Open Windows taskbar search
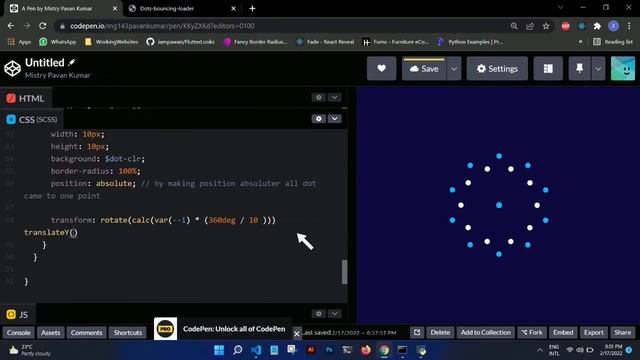Image resolution: width=640 pixels, height=360 pixels. click(238, 350)
